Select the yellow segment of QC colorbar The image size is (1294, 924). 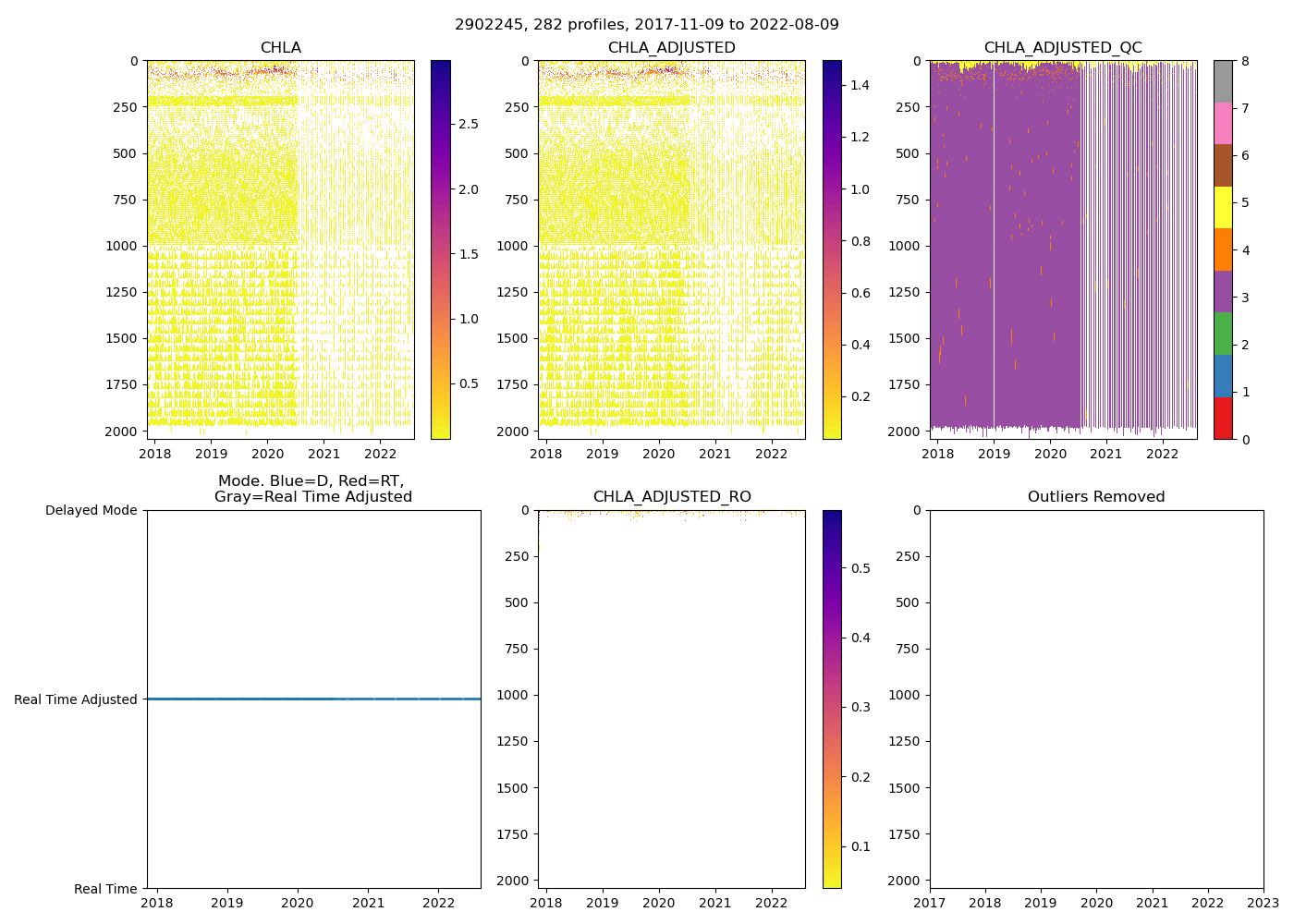1223,207
